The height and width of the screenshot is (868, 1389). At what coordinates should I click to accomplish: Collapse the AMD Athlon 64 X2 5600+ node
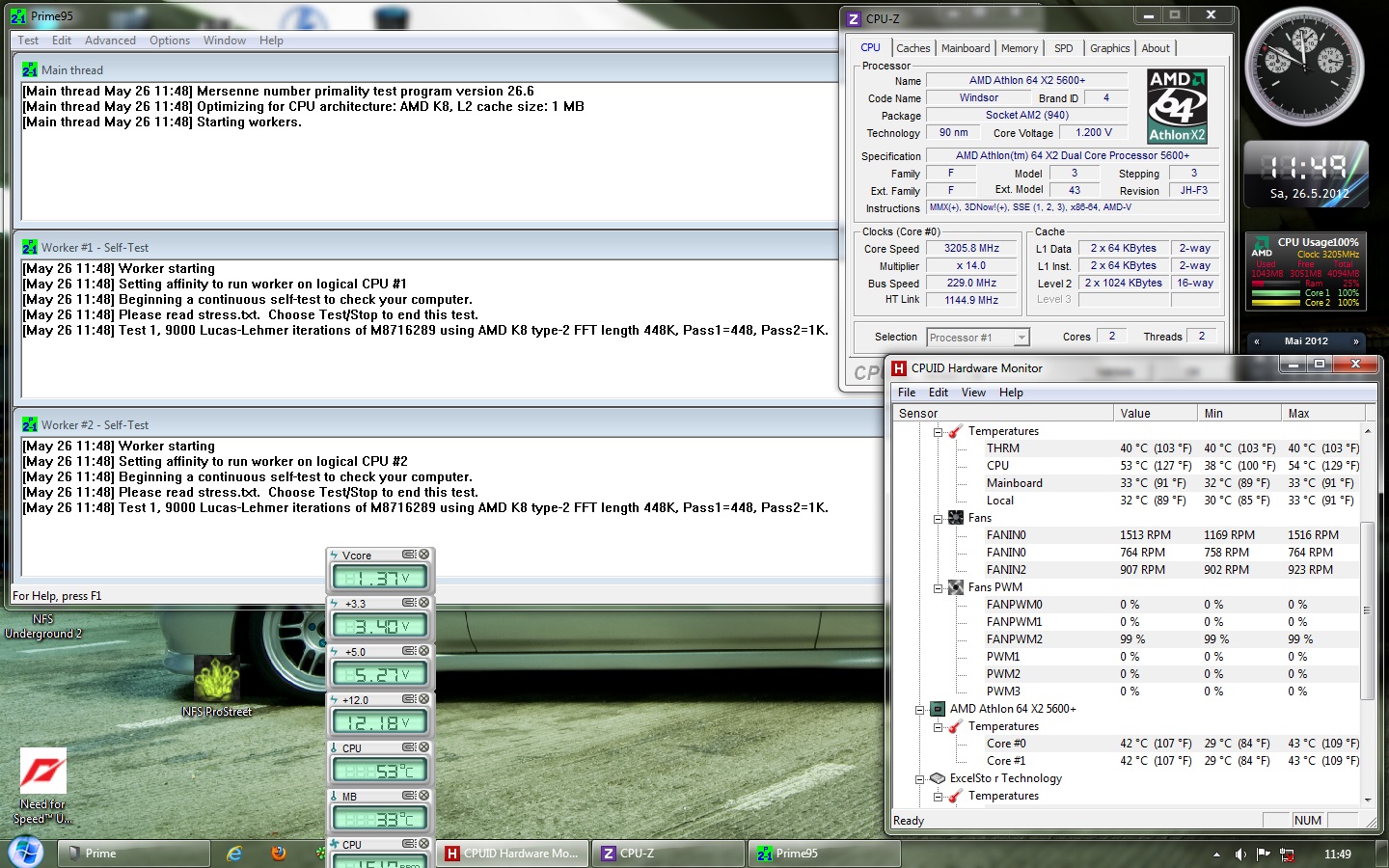pos(919,710)
